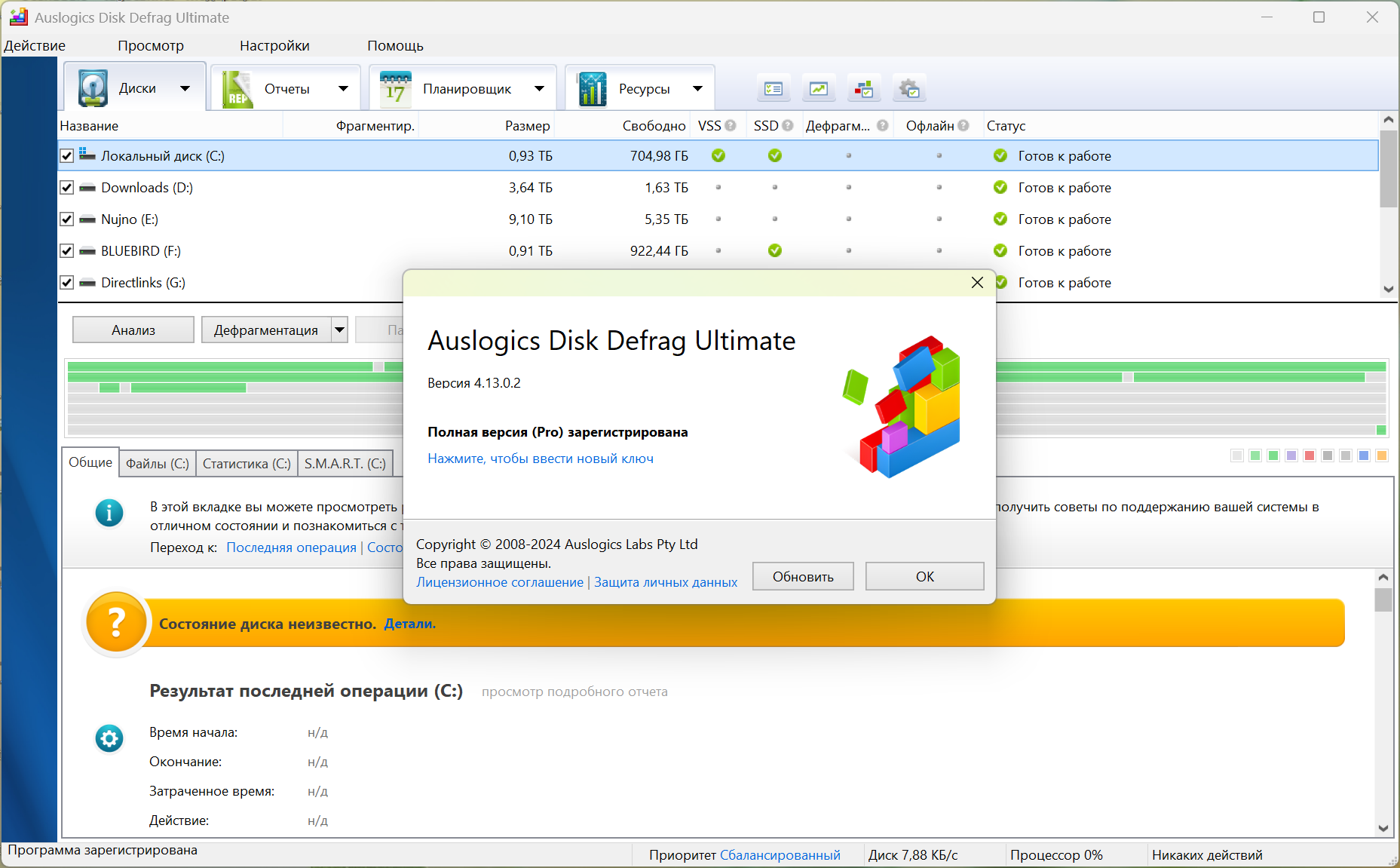Expand the Диски dropdown arrow
The image size is (1400, 868).
[185, 88]
